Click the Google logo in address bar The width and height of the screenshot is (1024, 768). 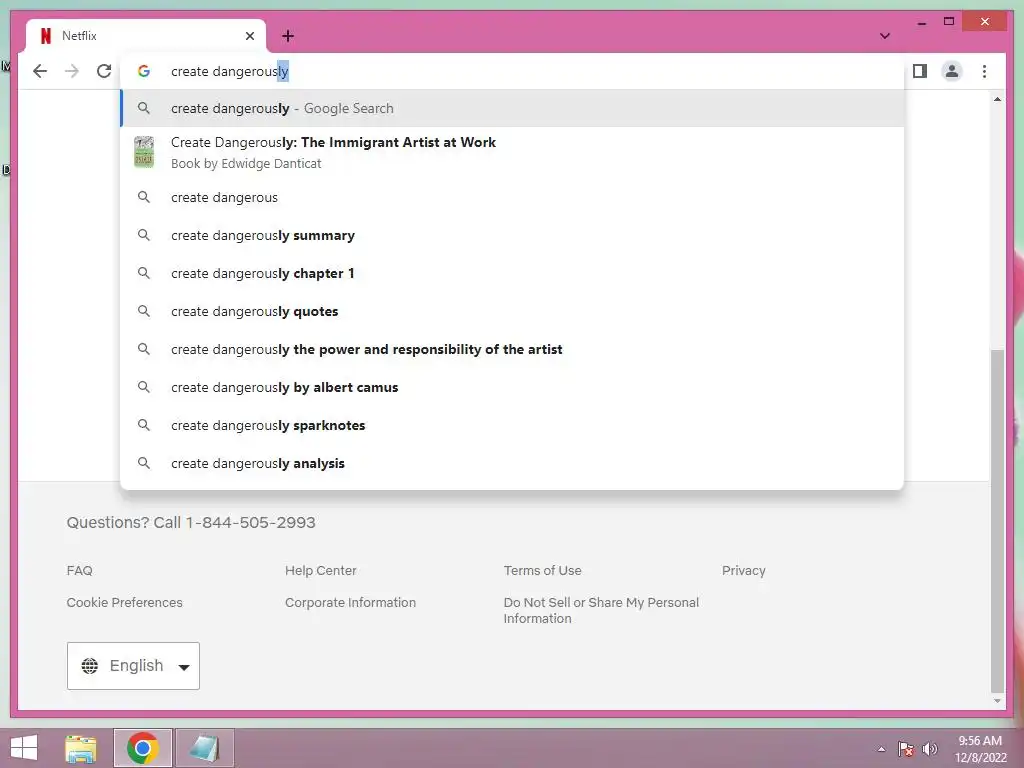click(144, 71)
